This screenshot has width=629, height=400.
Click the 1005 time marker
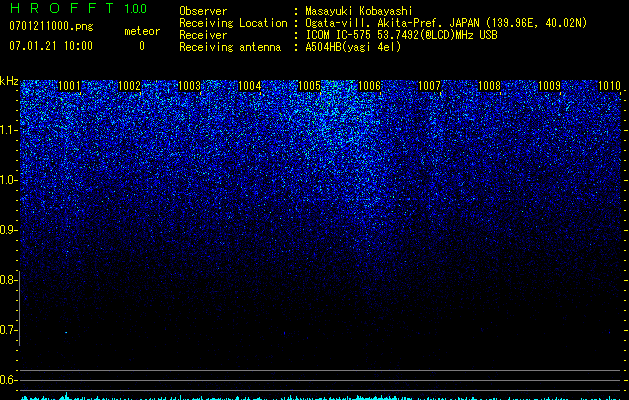pyautogui.click(x=310, y=86)
